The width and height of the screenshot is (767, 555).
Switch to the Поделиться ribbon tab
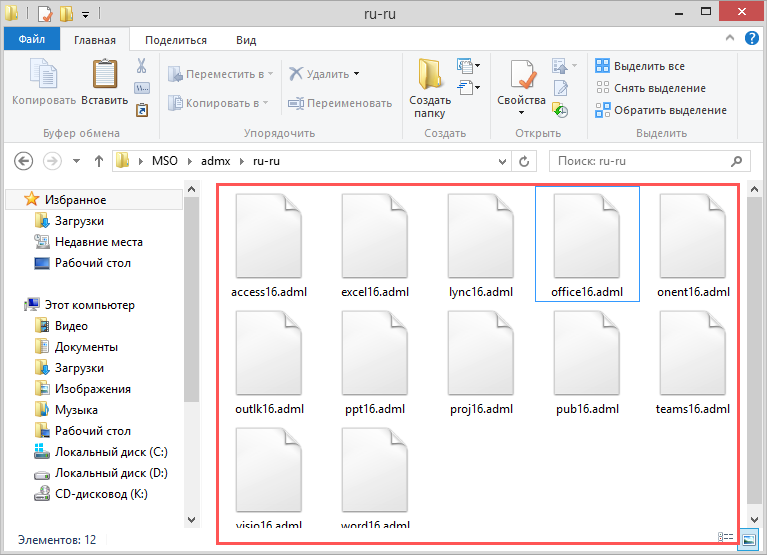pyautogui.click(x=176, y=40)
